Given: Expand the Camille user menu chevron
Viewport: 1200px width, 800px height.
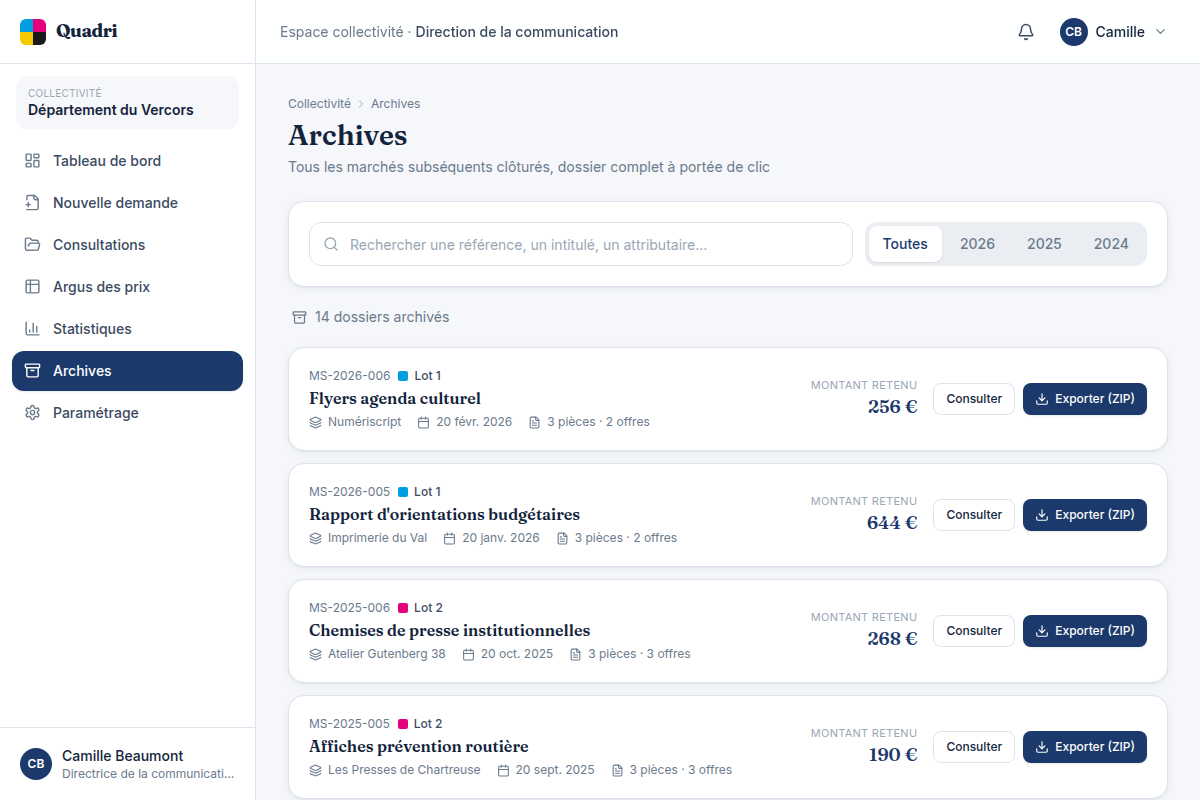Looking at the screenshot, I should [1161, 32].
